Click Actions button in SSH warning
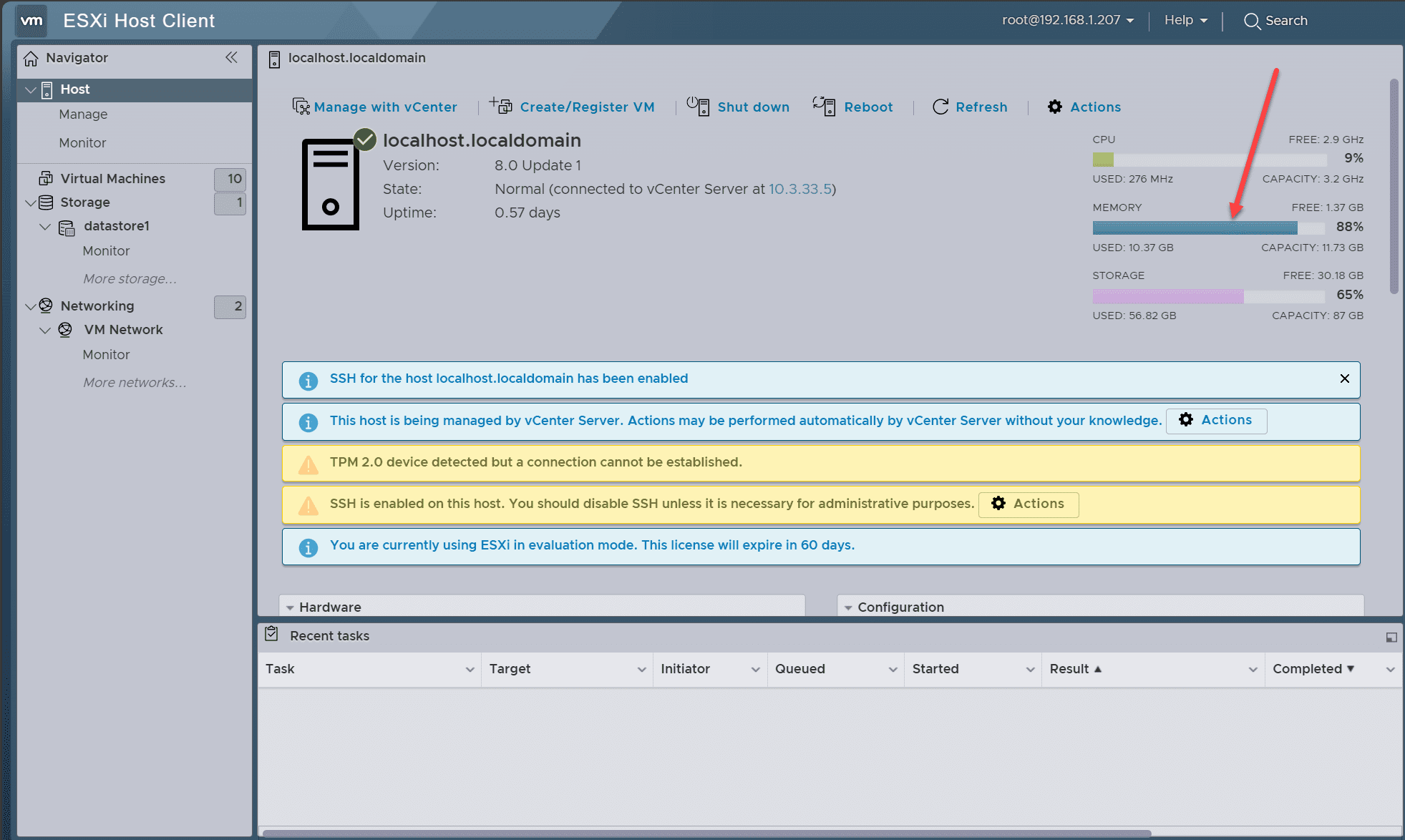This screenshot has height=840, width=1405. click(x=1028, y=504)
